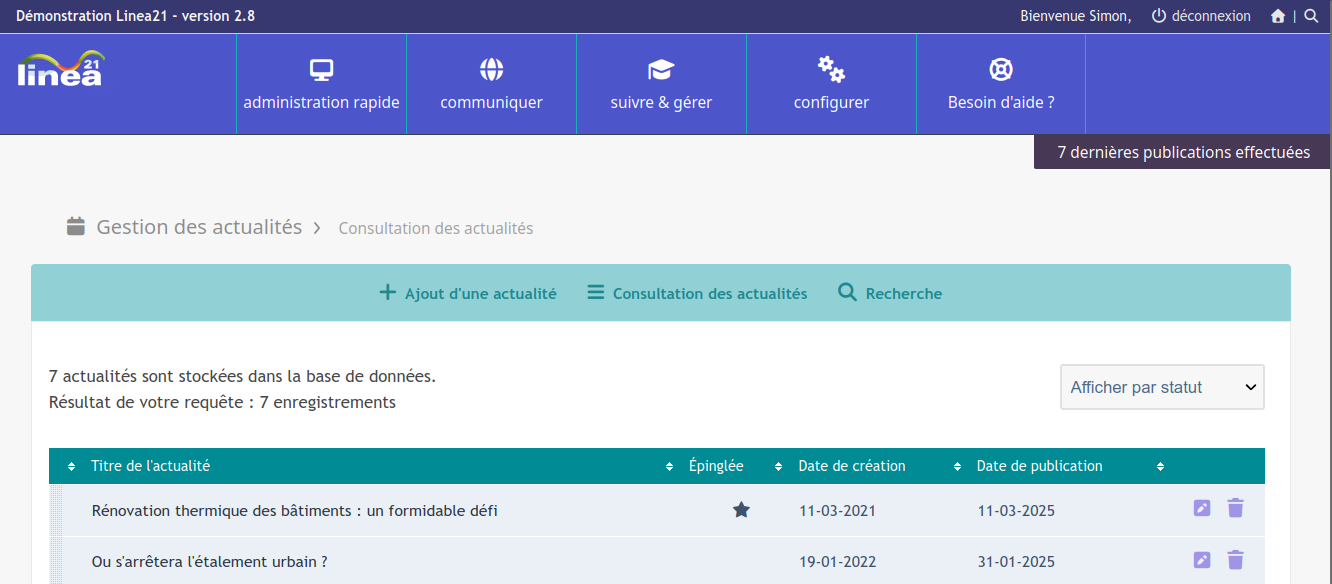The width and height of the screenshot is (1332, 584).
Task: Open the administration rapide menu
Action: tap(321, 84)
